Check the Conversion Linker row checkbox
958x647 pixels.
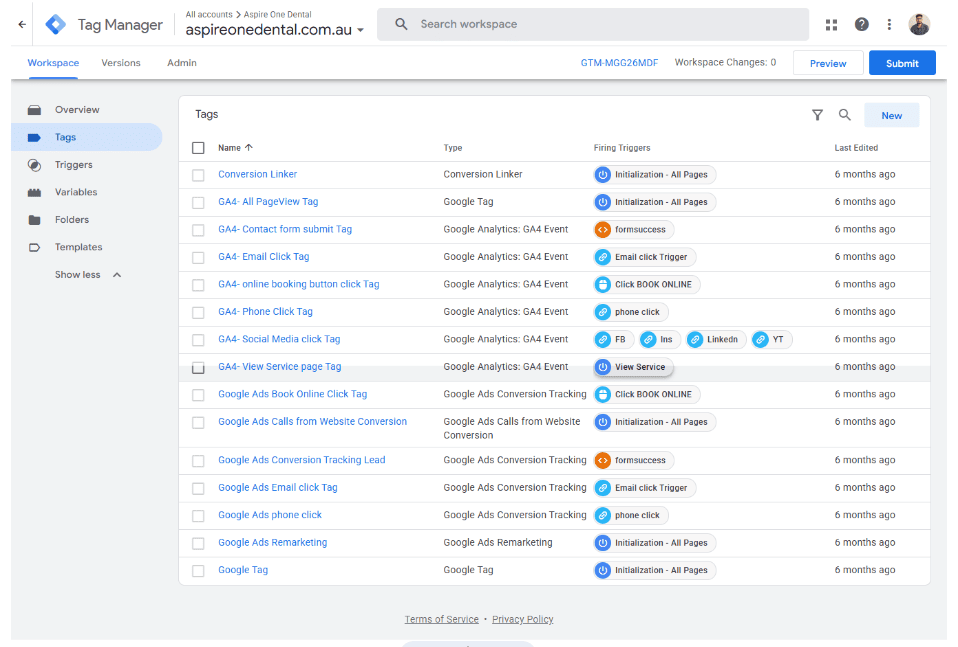198,175
